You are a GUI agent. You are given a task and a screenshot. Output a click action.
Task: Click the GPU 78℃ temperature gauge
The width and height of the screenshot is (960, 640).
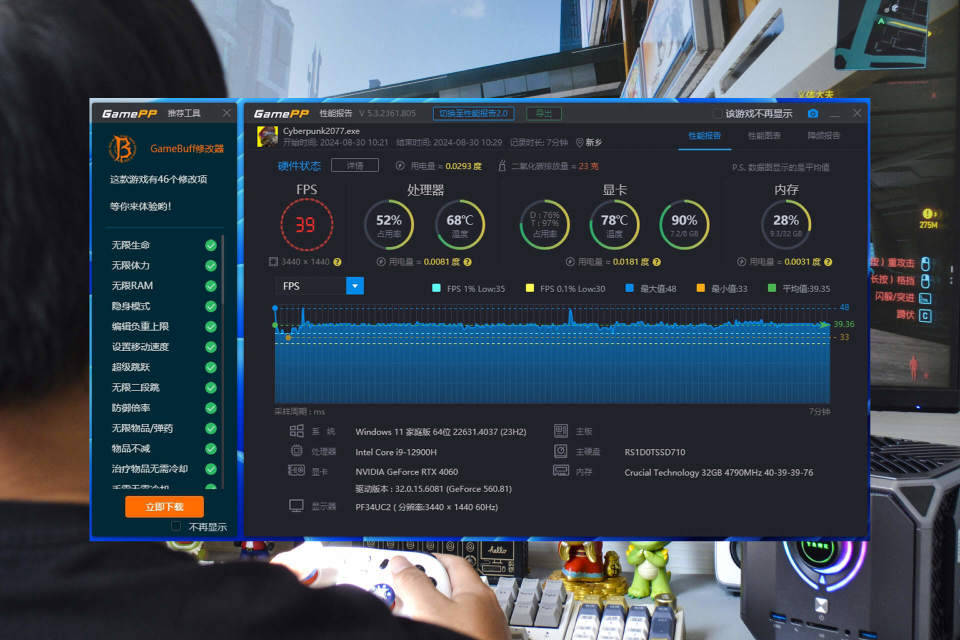pos(614,225)
